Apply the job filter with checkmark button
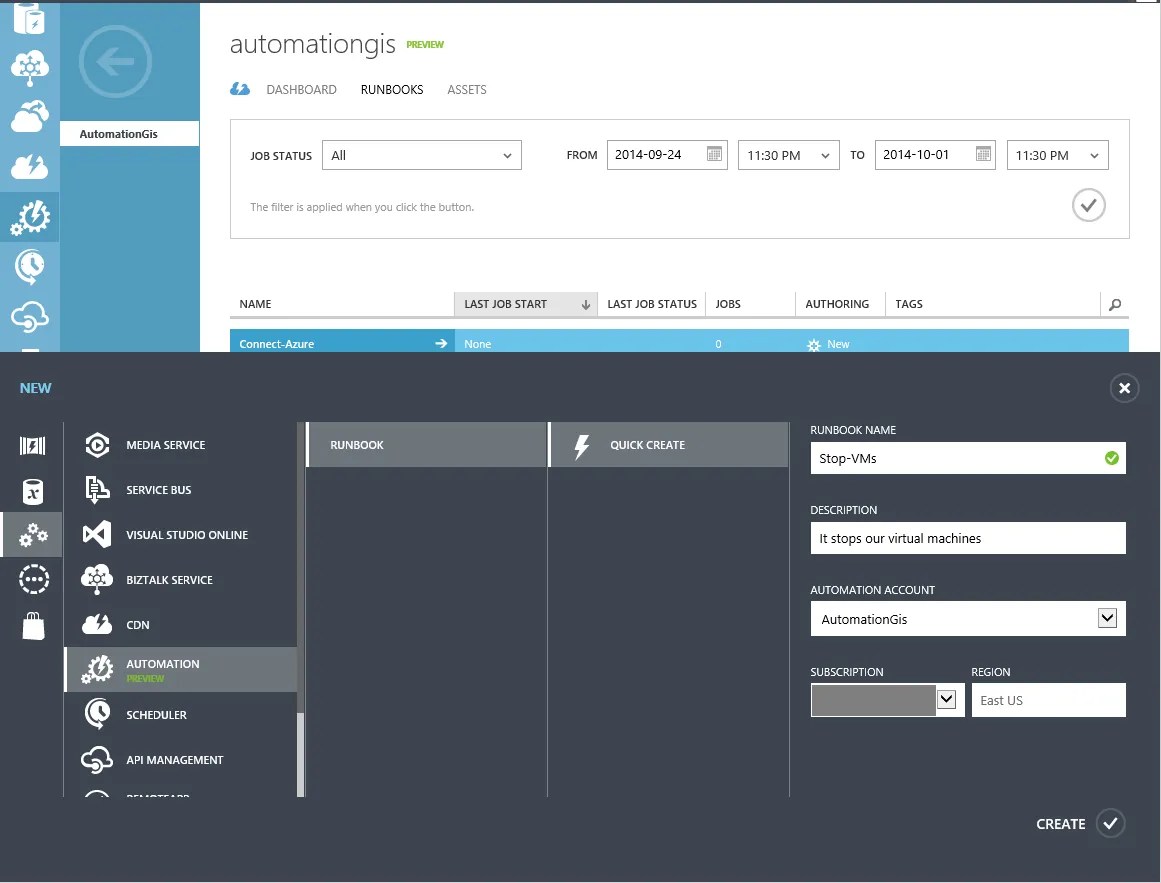This screenshot has width=1161, height=883. pyautogui.click(x=1088, y=205)
